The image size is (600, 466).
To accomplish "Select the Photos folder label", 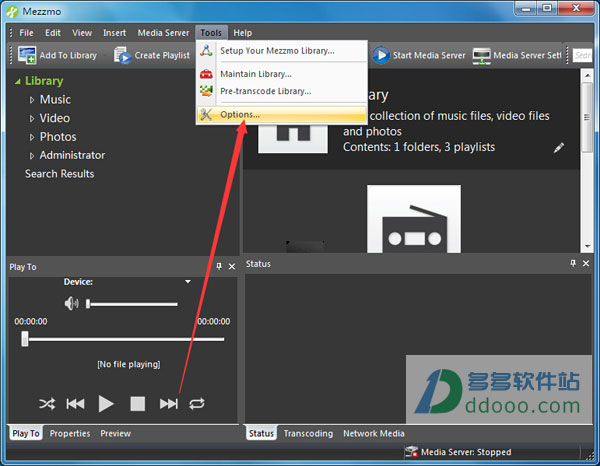I will [58, 137].
